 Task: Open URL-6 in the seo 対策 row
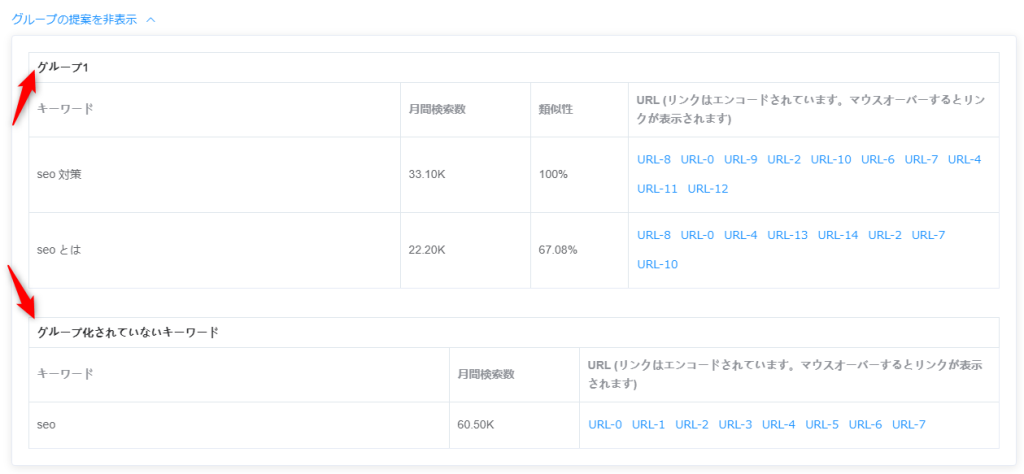pos(878,159)
